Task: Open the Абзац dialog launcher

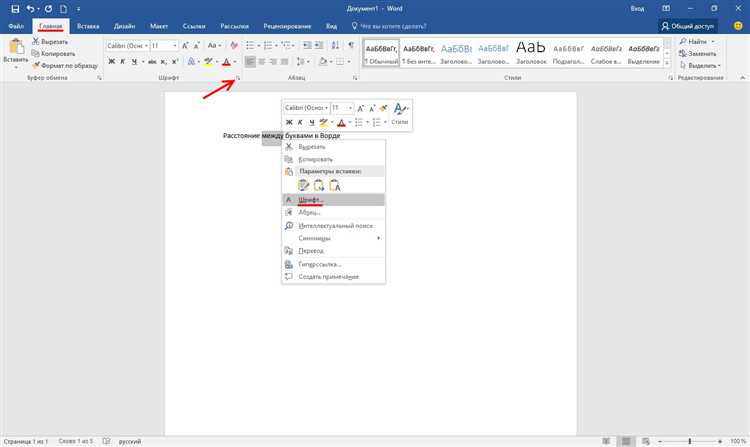Action: coord(355,77)
